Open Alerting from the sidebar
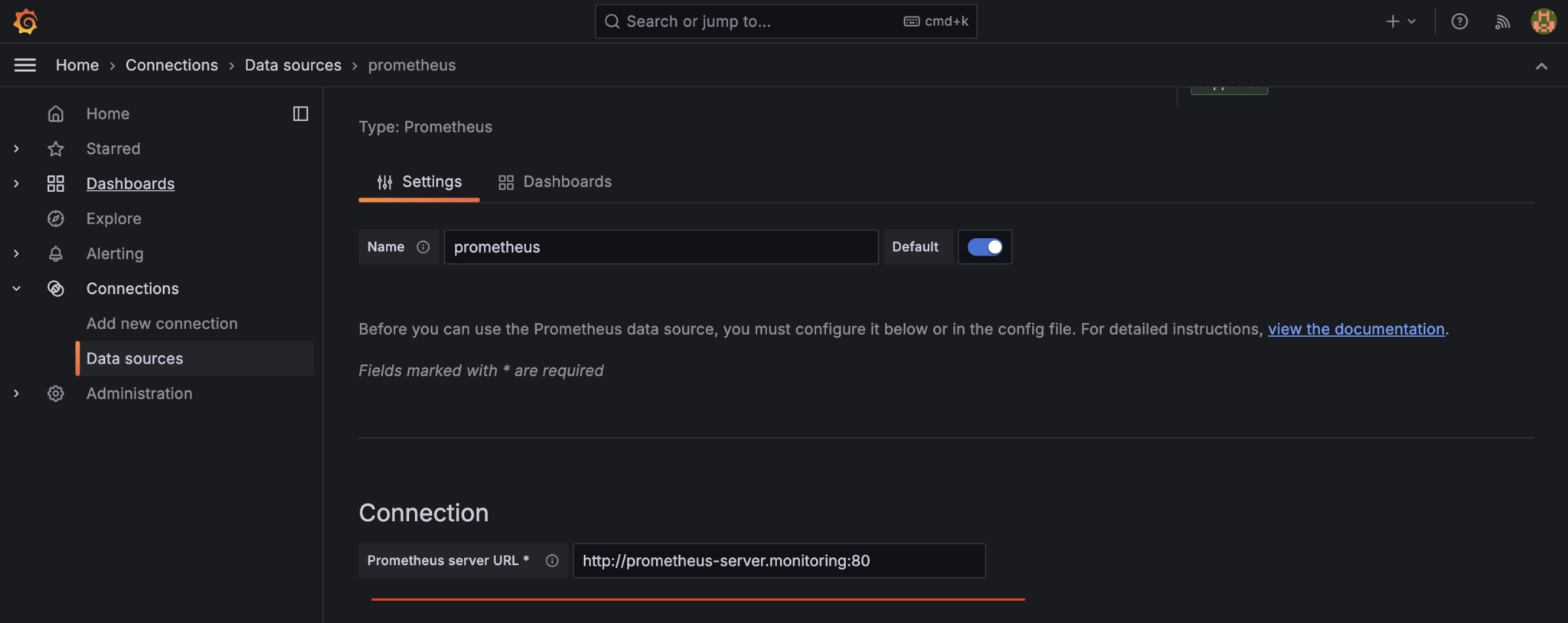Screen dimensions: 1568x623 coord(115,253)
